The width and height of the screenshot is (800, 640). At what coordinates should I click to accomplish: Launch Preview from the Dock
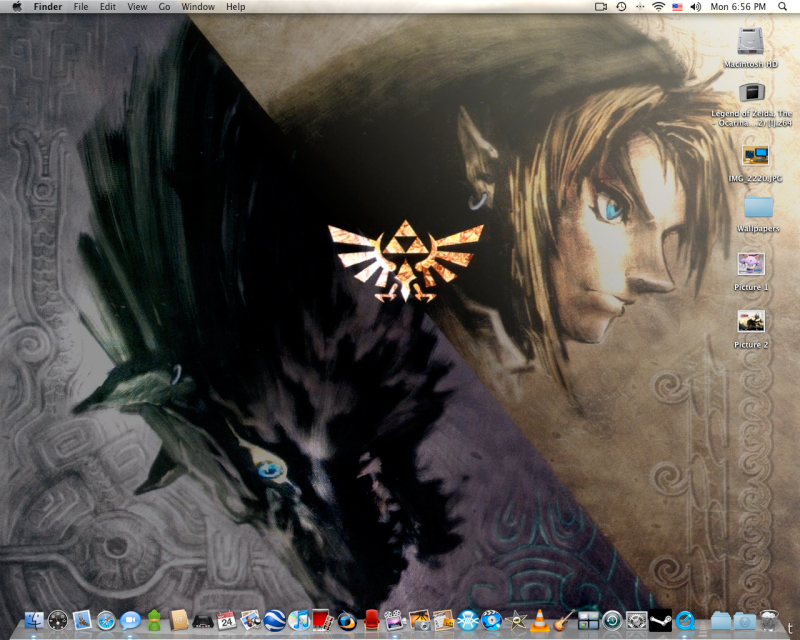click(251, 621)
